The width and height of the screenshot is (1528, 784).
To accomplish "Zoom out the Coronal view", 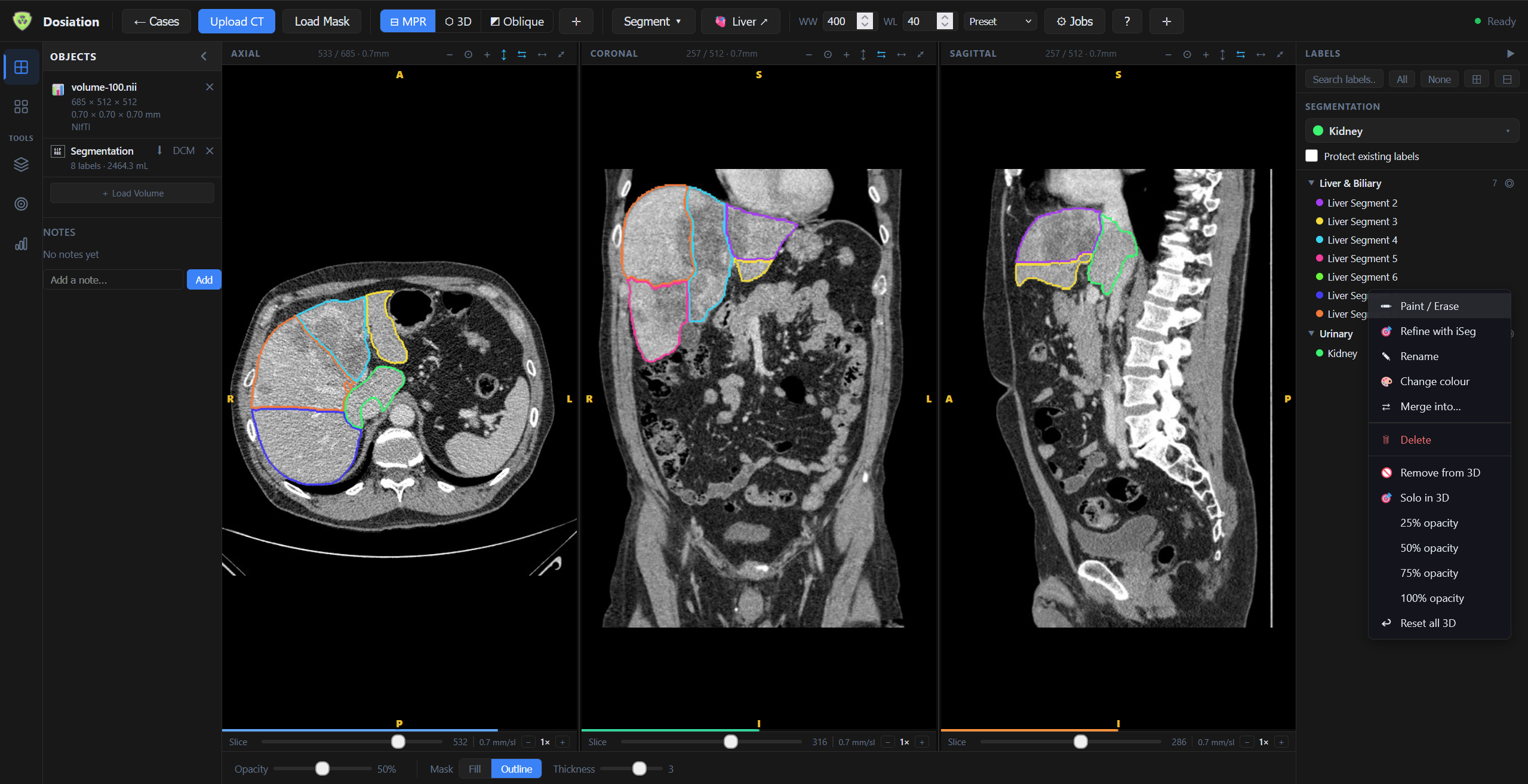I will pos(809,54).
